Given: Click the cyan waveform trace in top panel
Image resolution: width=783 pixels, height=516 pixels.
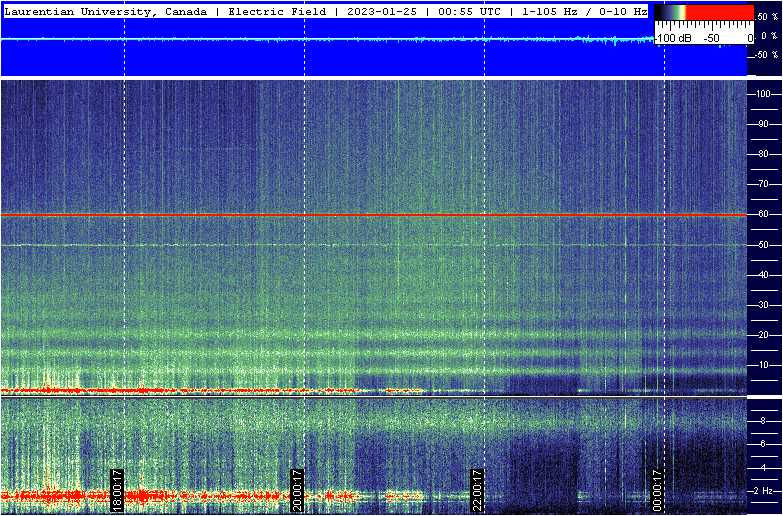Looking at the screenshot, I should pyautogui.click(x=300, y=39).
